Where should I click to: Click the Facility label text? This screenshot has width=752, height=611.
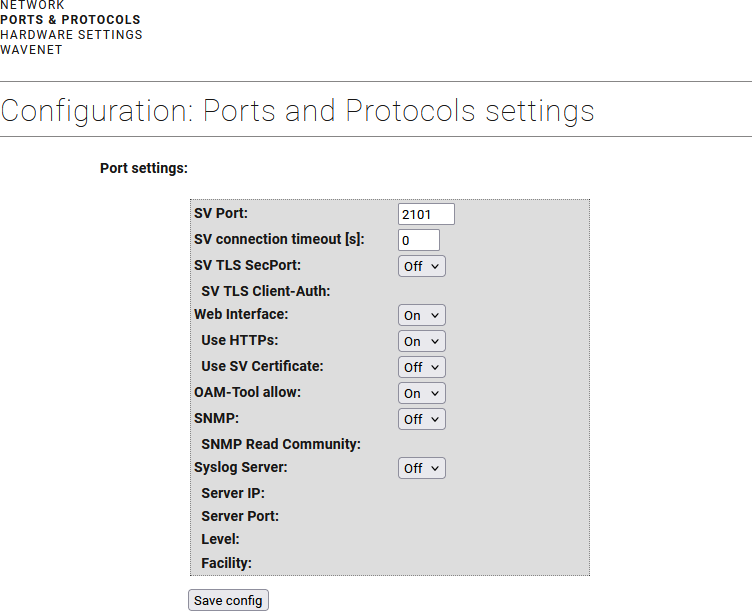click(226, 563)
